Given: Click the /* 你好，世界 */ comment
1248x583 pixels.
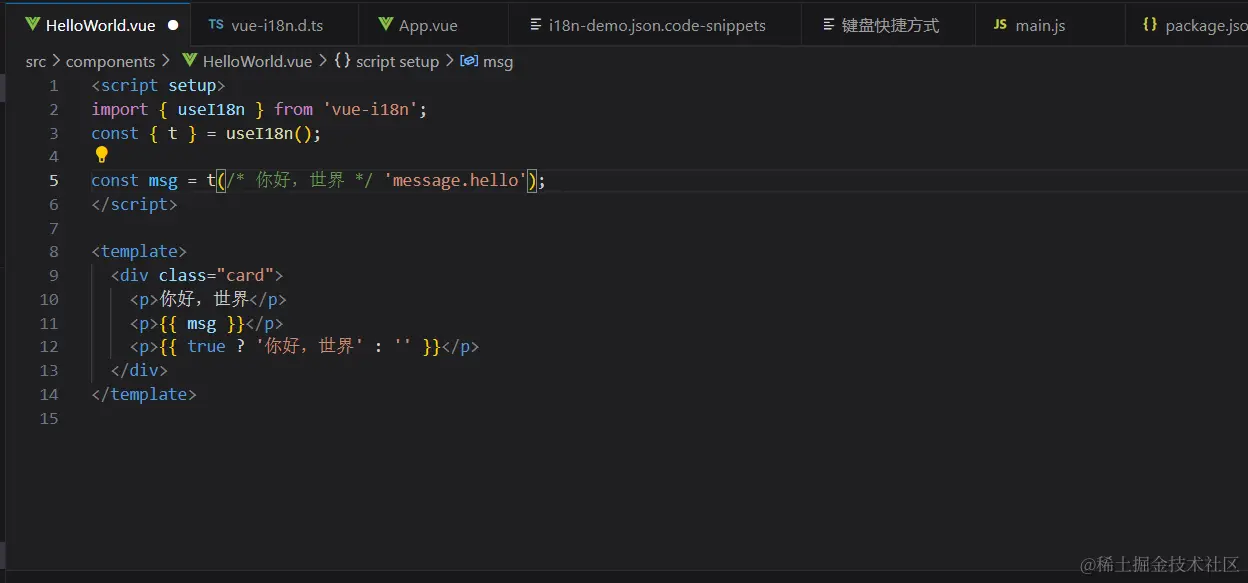Looking at the screenshot, I should [x=300, y=181].
